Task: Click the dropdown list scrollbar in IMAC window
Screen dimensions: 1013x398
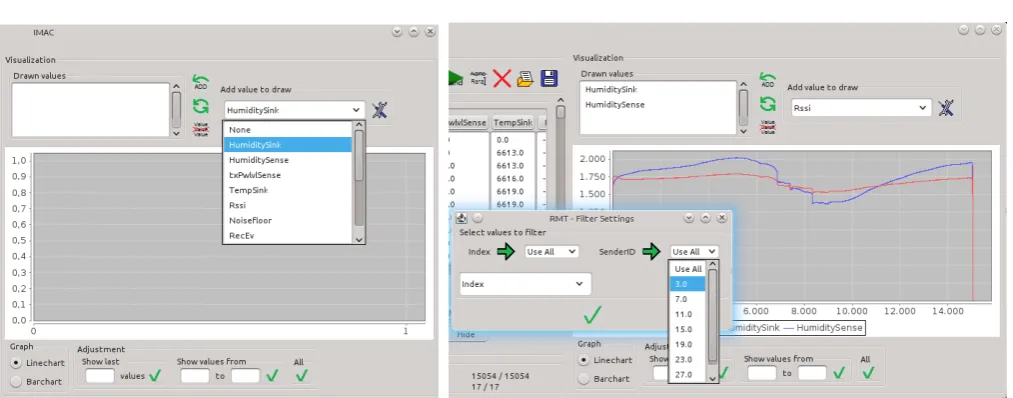Action: click(359, 182)
